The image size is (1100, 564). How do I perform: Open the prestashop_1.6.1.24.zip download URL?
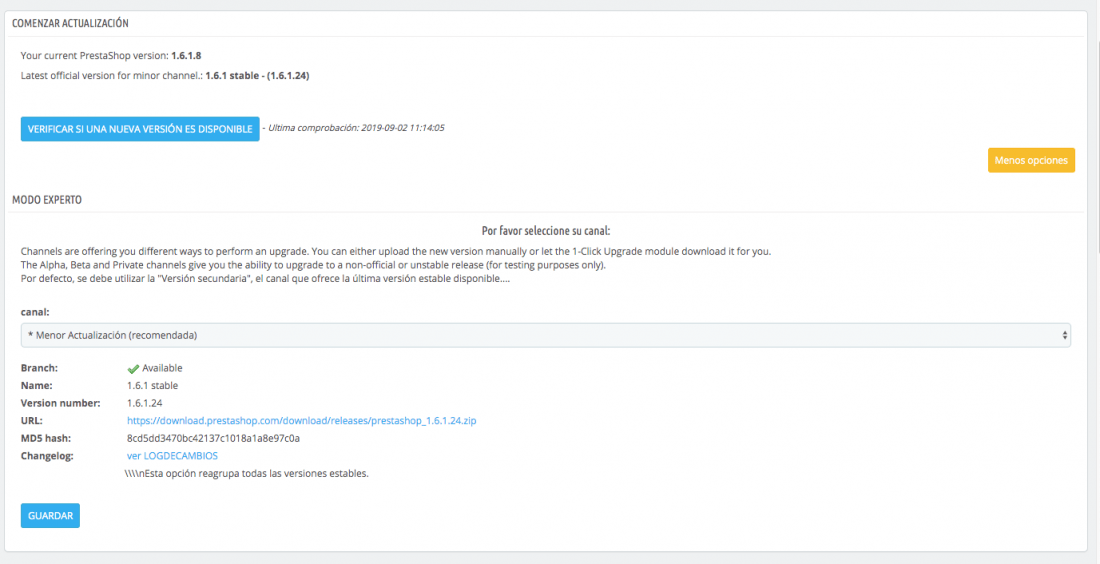[302, 421]
